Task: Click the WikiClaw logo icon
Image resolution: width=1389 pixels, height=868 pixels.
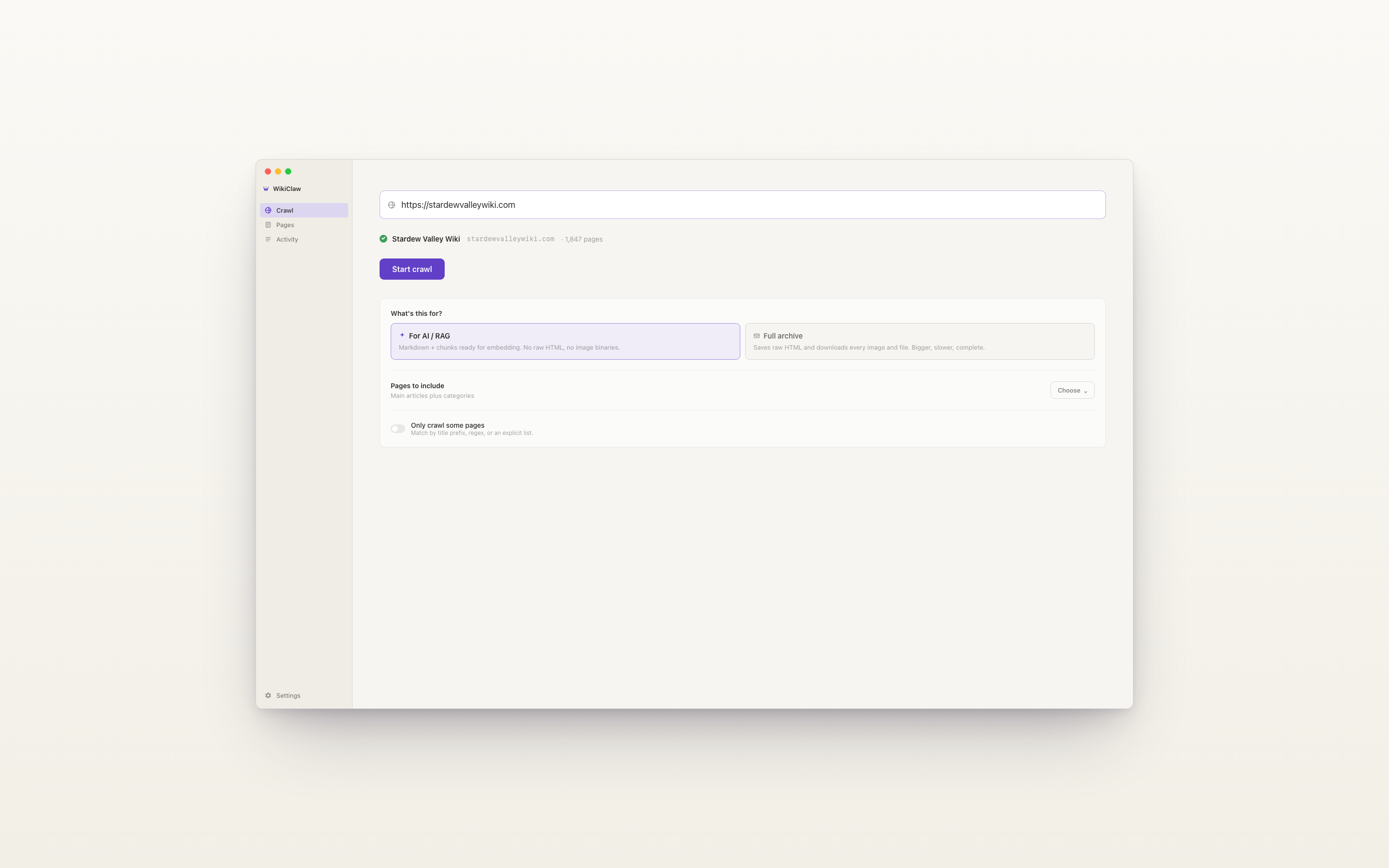Action: 266,189
